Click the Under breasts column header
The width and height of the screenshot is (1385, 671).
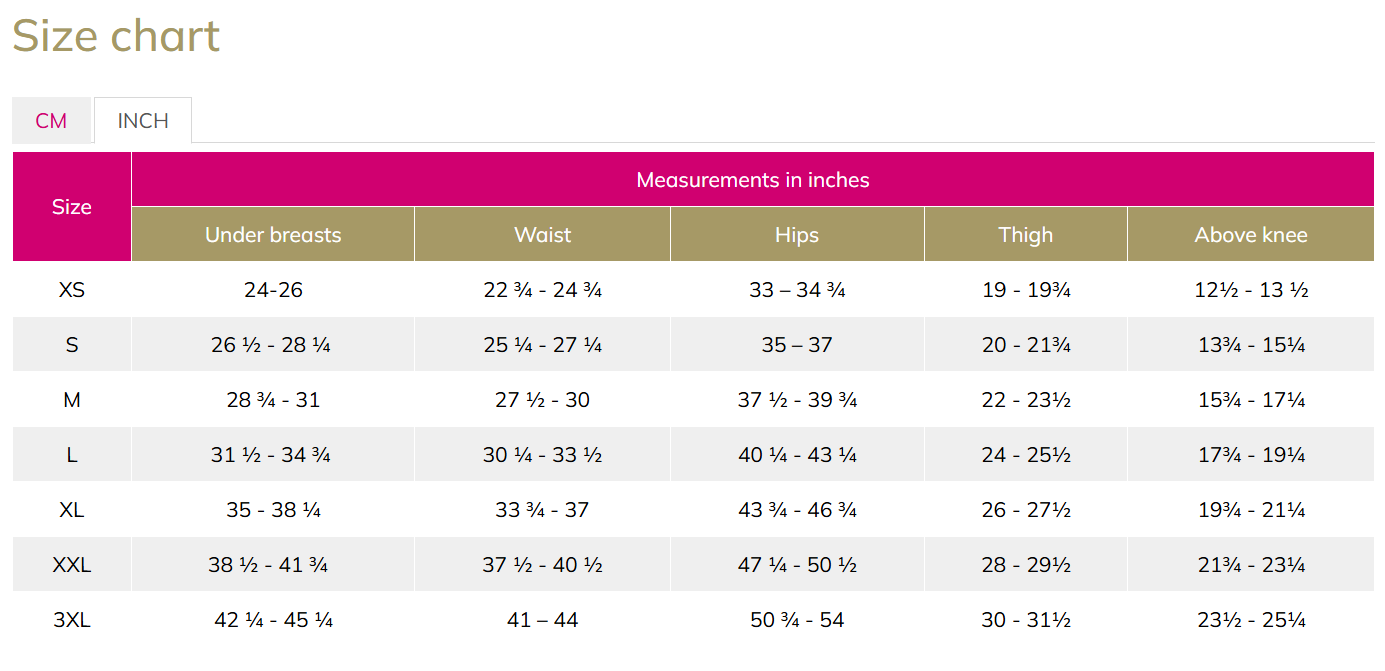click(273, 235)
